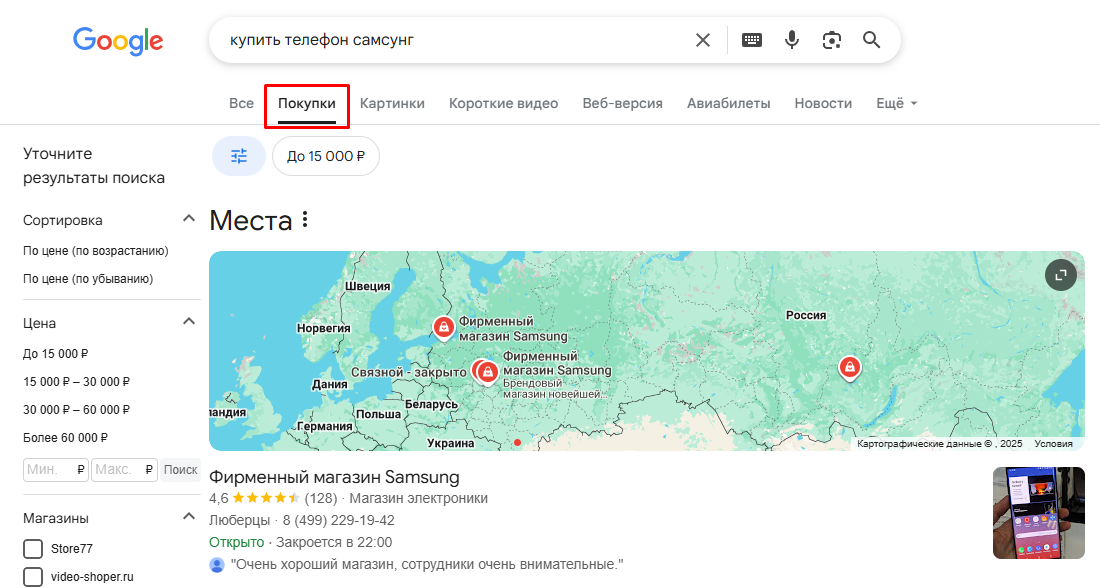Check the video-shoper.ru checkbox
Viewport: 1100px width, 588px height.
point(31,577)
